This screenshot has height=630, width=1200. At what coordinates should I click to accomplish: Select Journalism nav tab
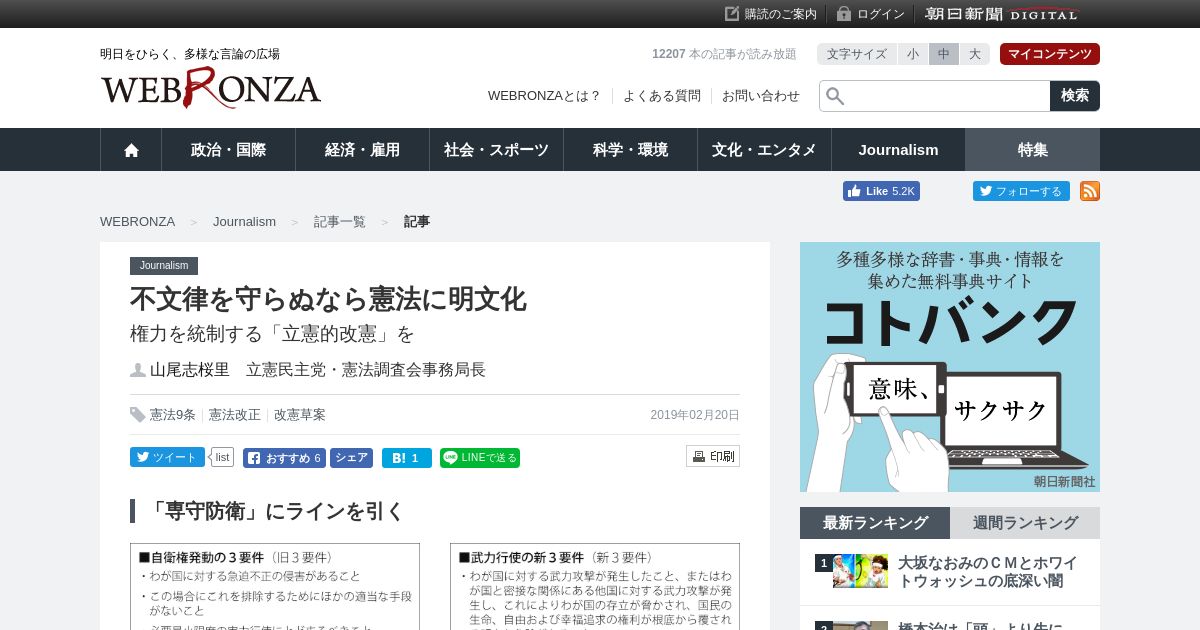898,150
